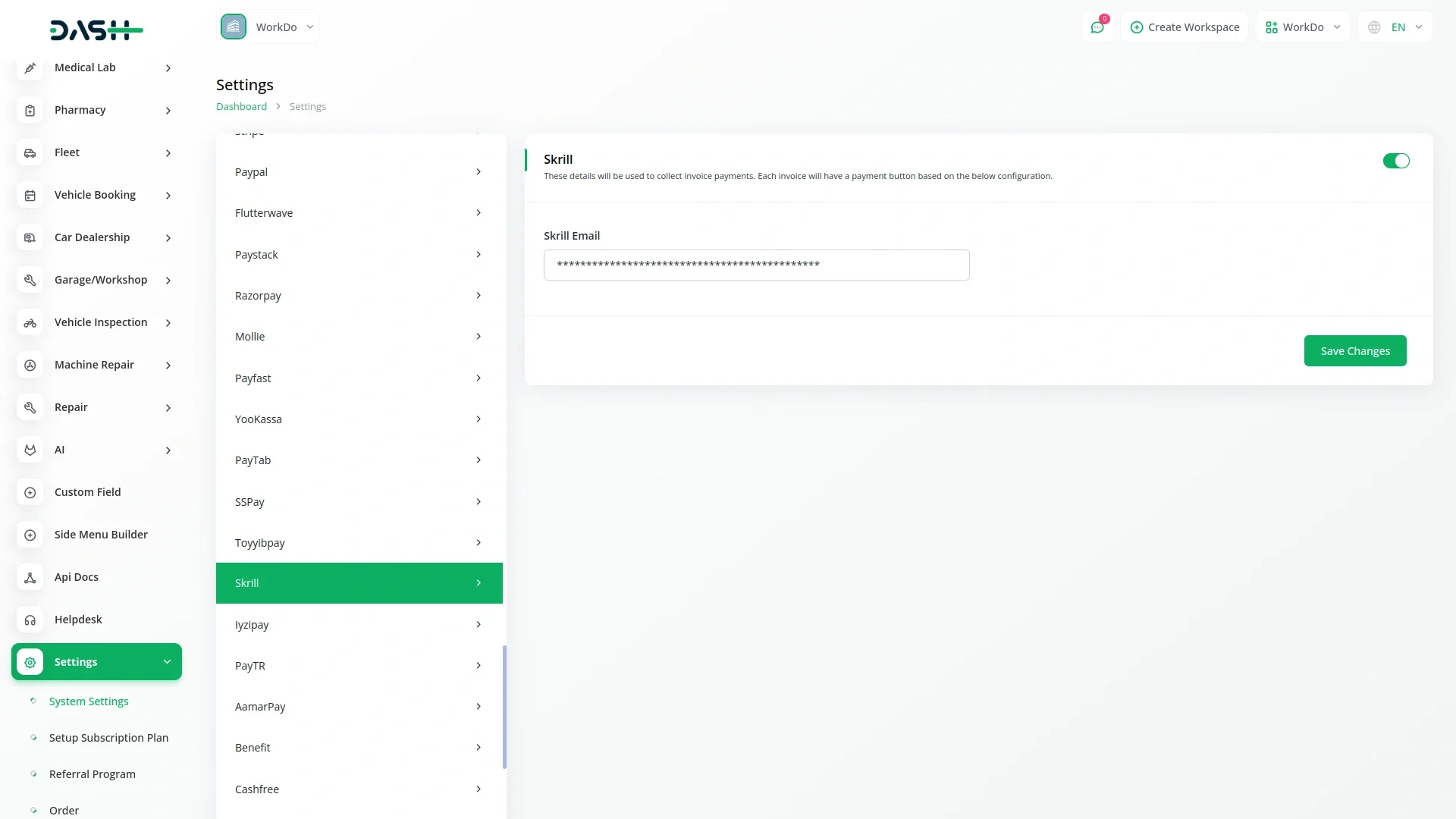Click the Save Changes button
The height and width of the screenshot is (819, 1456).
[1354, 351]
